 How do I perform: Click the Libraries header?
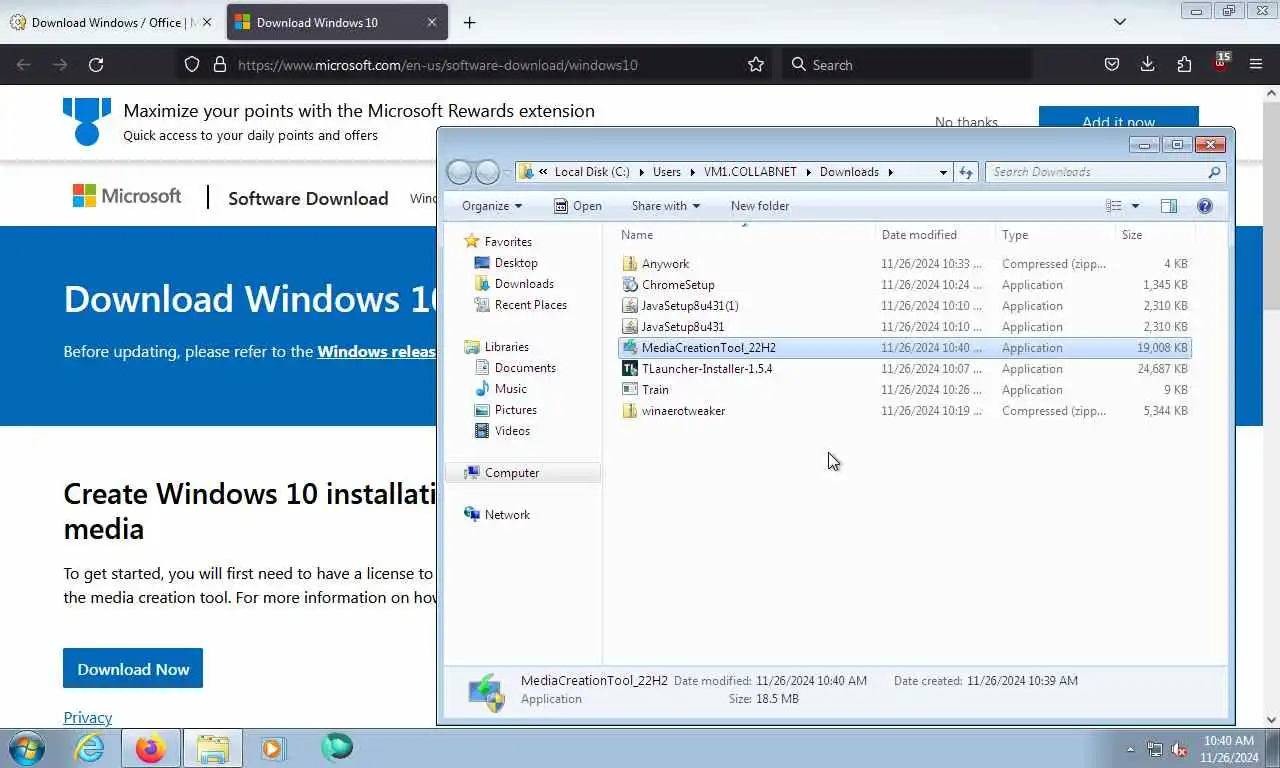(x=497, y=347)
